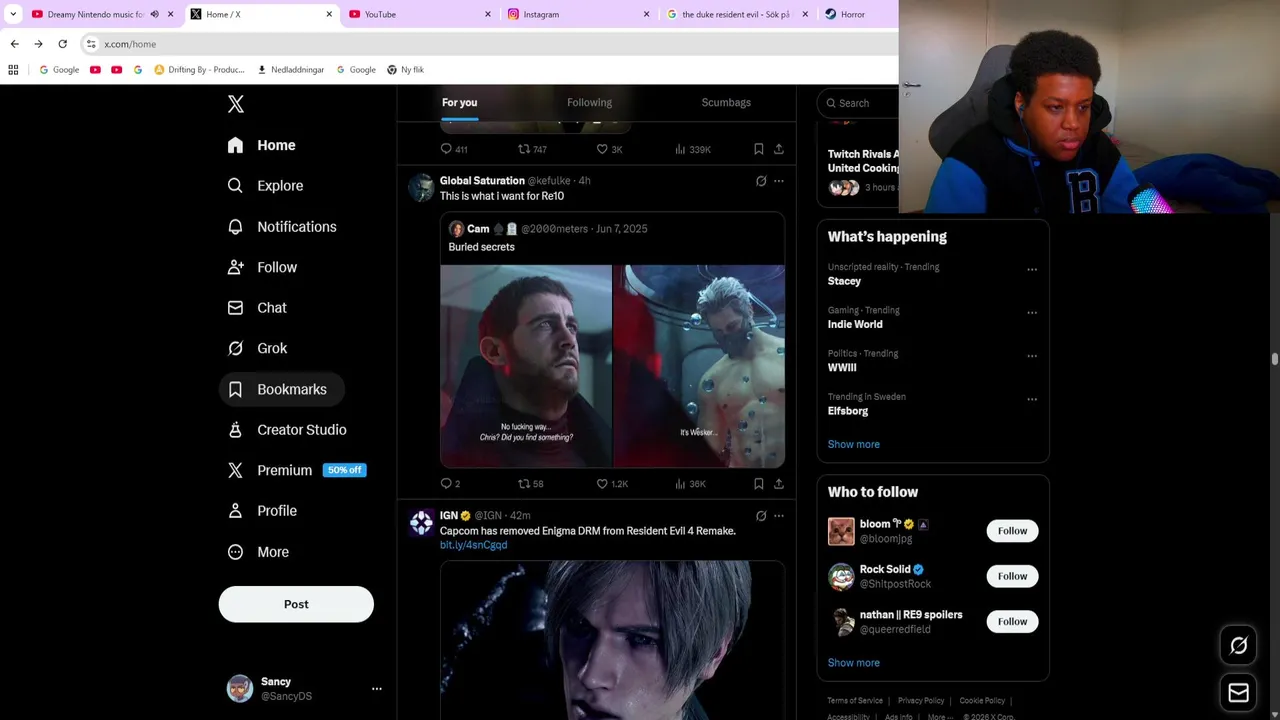View analytics showing 339K views

click(692, 149)
